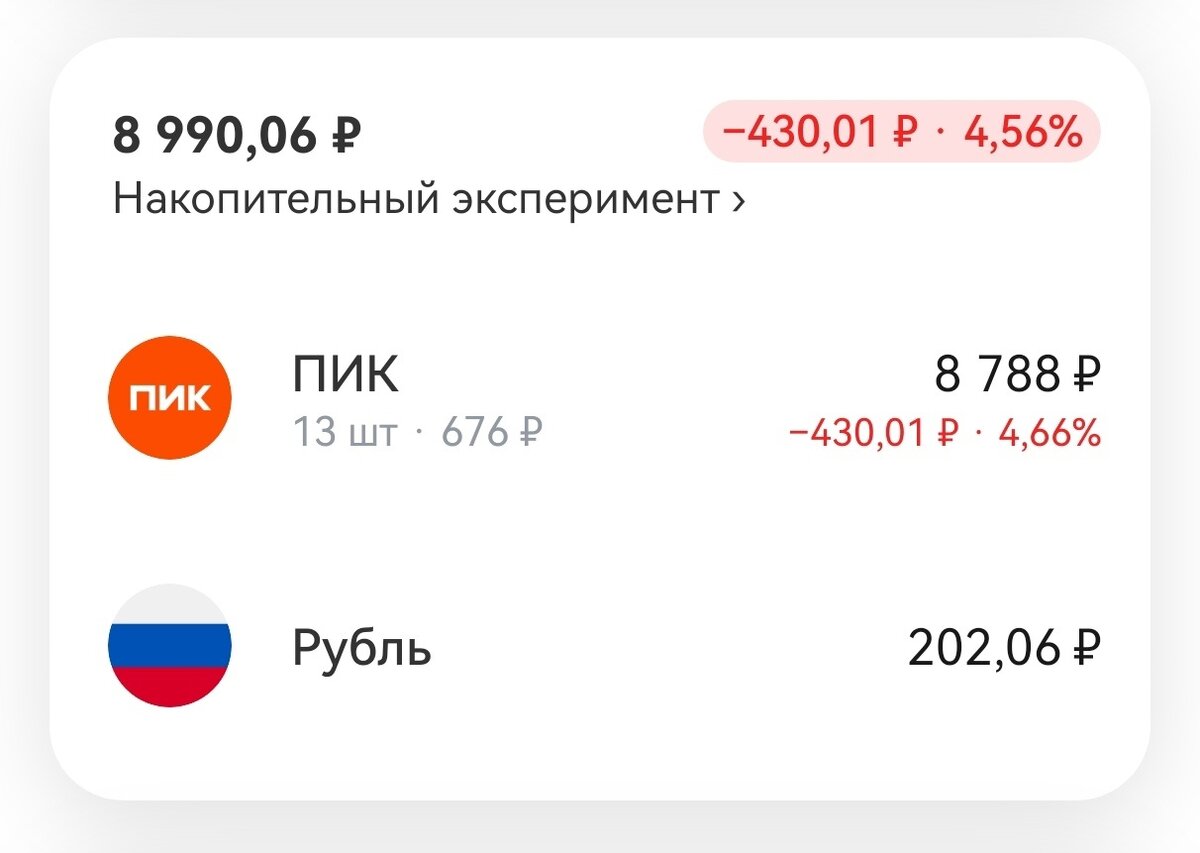Click the 13 шт · 676 ₽ detail
Screen dimensions: 1200x853
pos(418,432)
